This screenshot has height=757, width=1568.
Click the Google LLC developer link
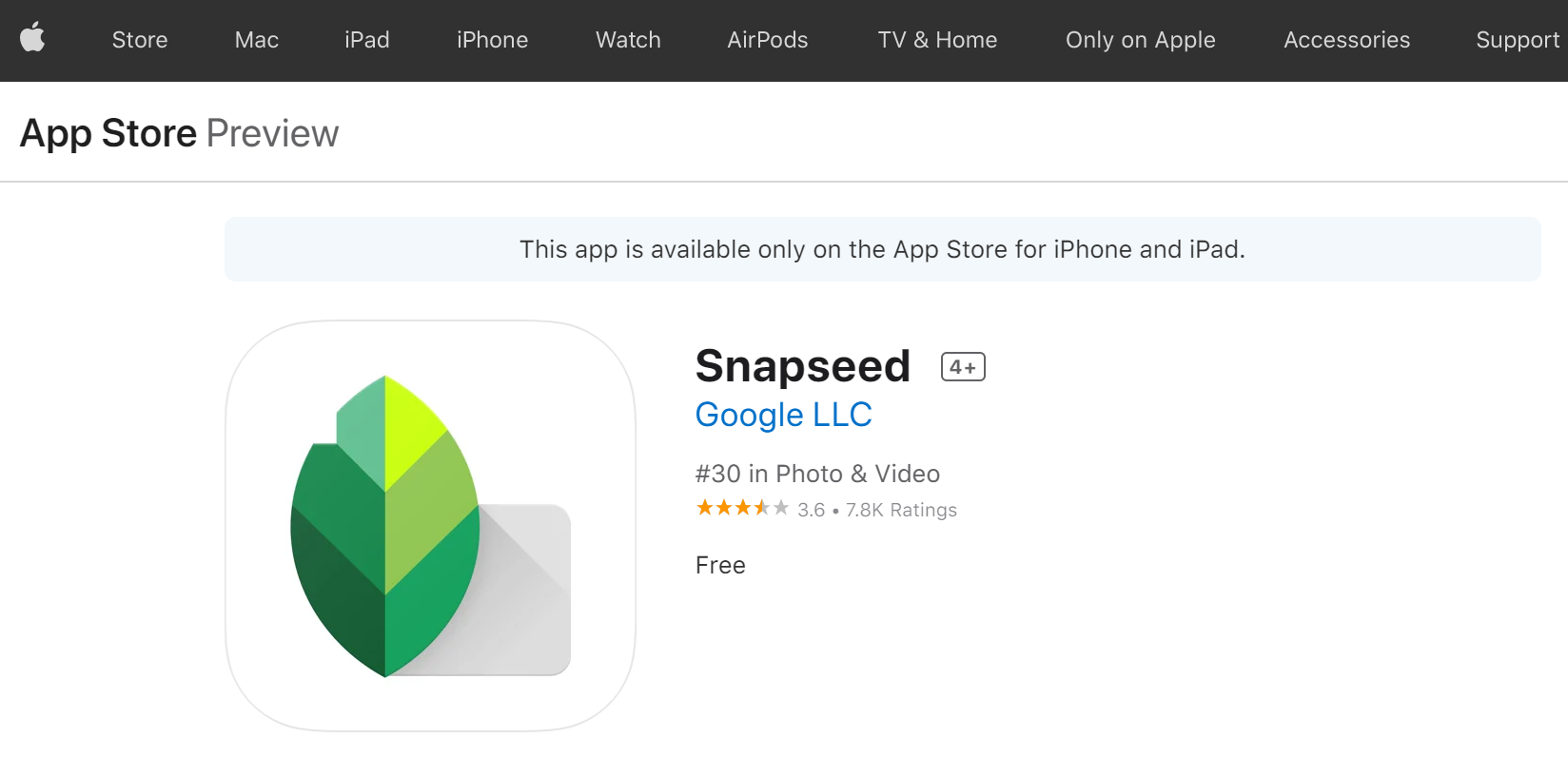point(783,416)
